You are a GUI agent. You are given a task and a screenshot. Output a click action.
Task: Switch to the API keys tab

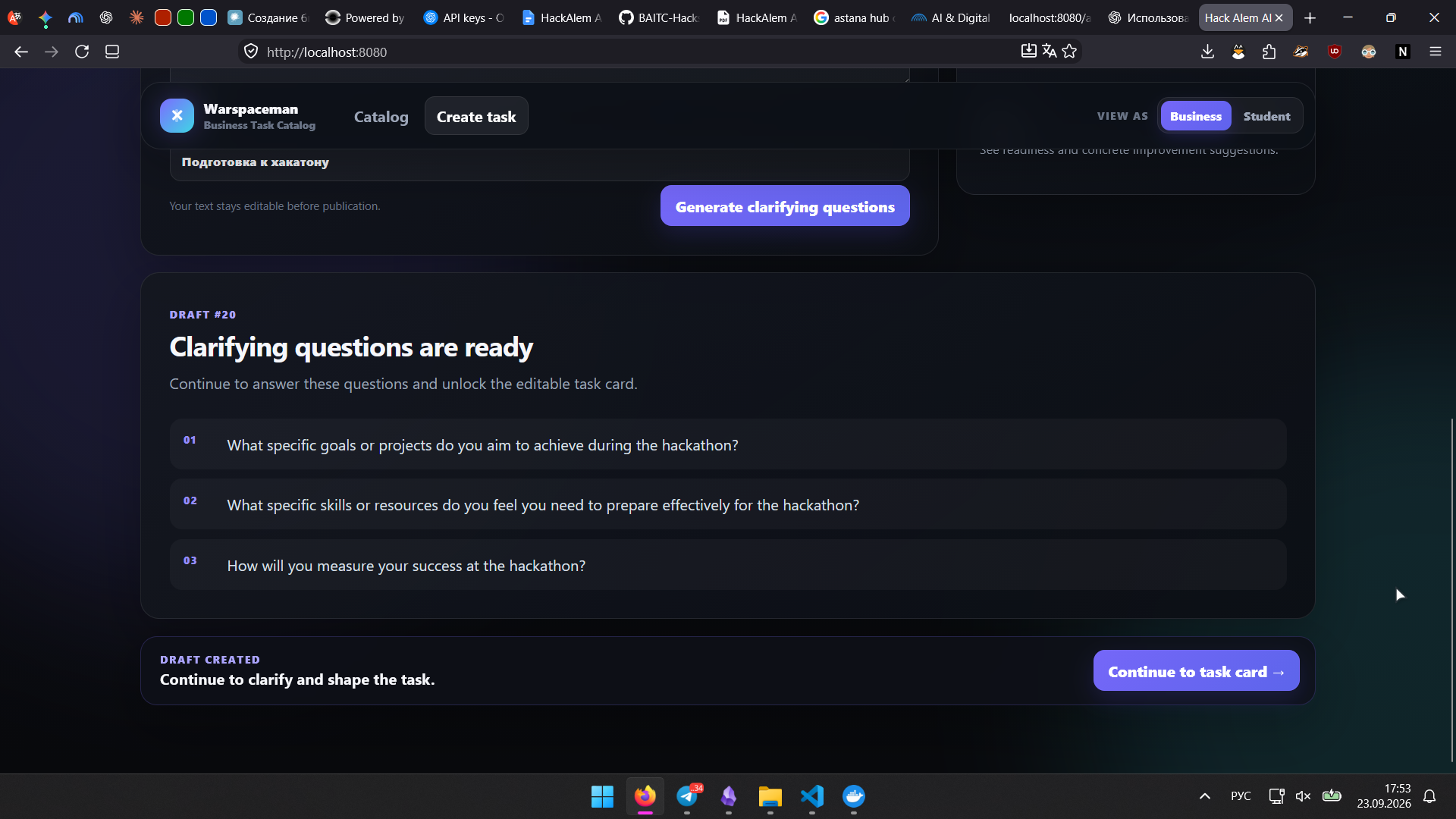464,17
